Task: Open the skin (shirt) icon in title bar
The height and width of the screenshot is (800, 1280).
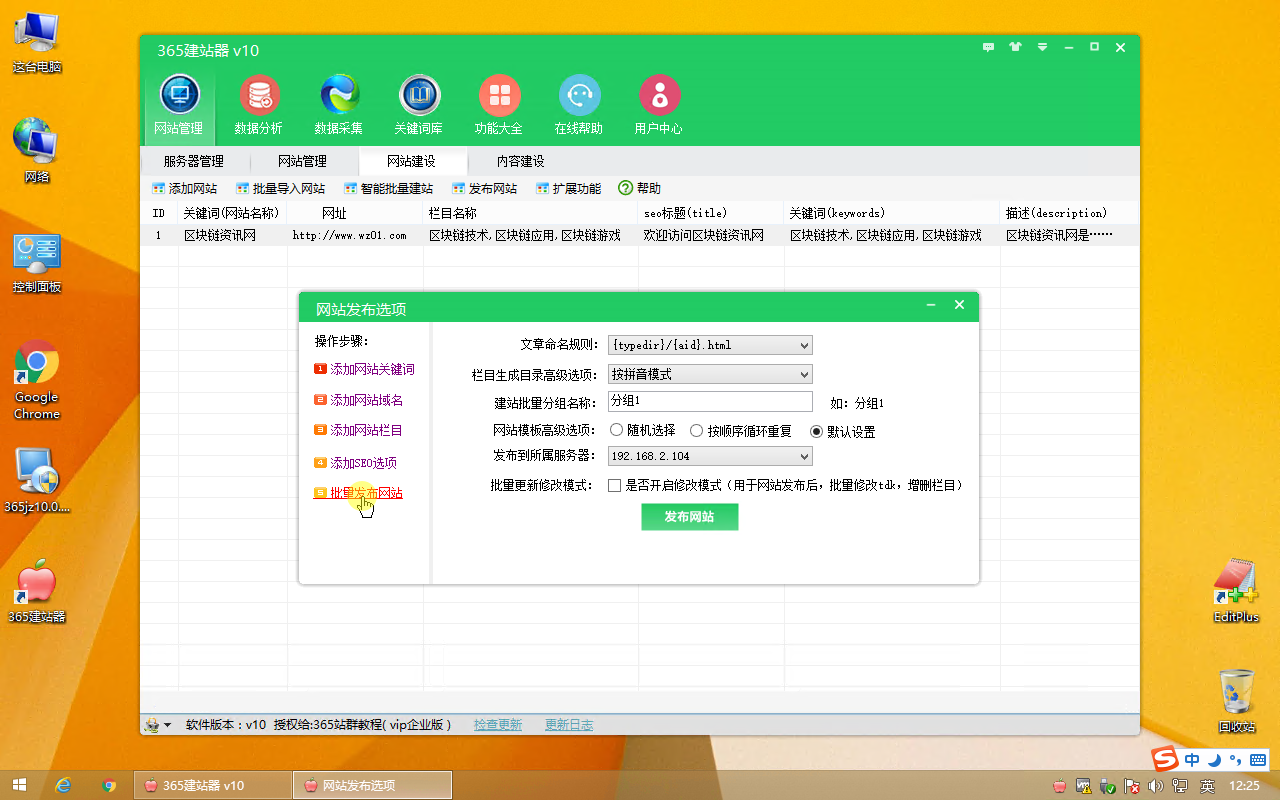Action: (x=1016, y=47)
